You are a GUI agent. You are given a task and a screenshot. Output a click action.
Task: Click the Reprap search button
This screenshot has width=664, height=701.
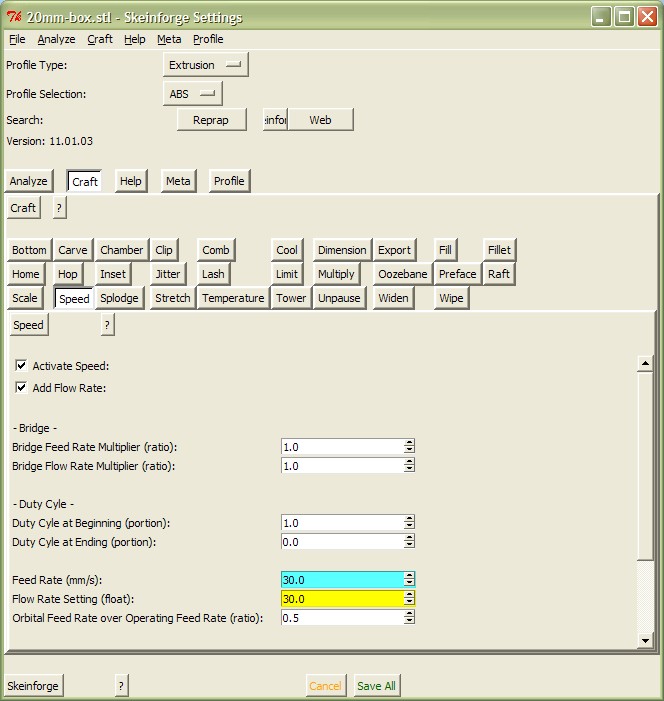pyautogui.click(x=211, y=120)
